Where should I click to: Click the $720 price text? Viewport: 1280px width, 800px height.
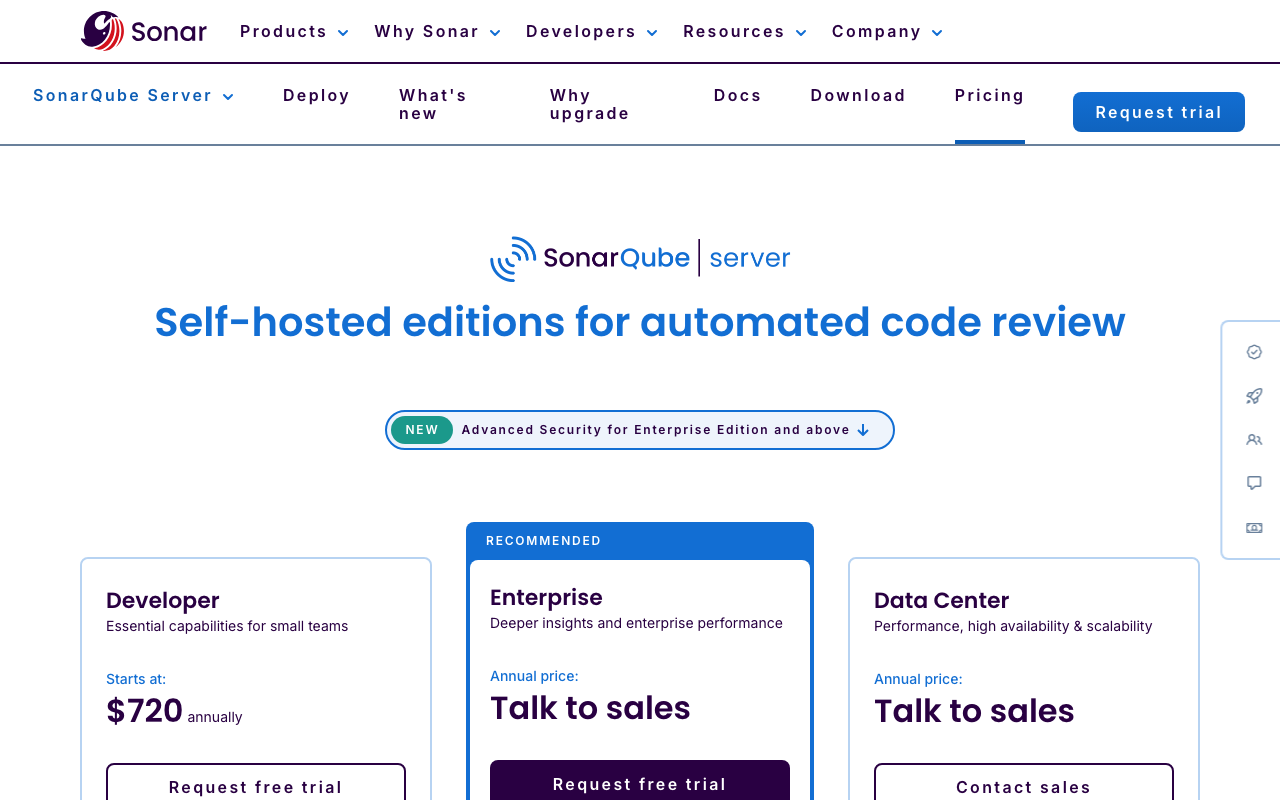coord(145,711)
